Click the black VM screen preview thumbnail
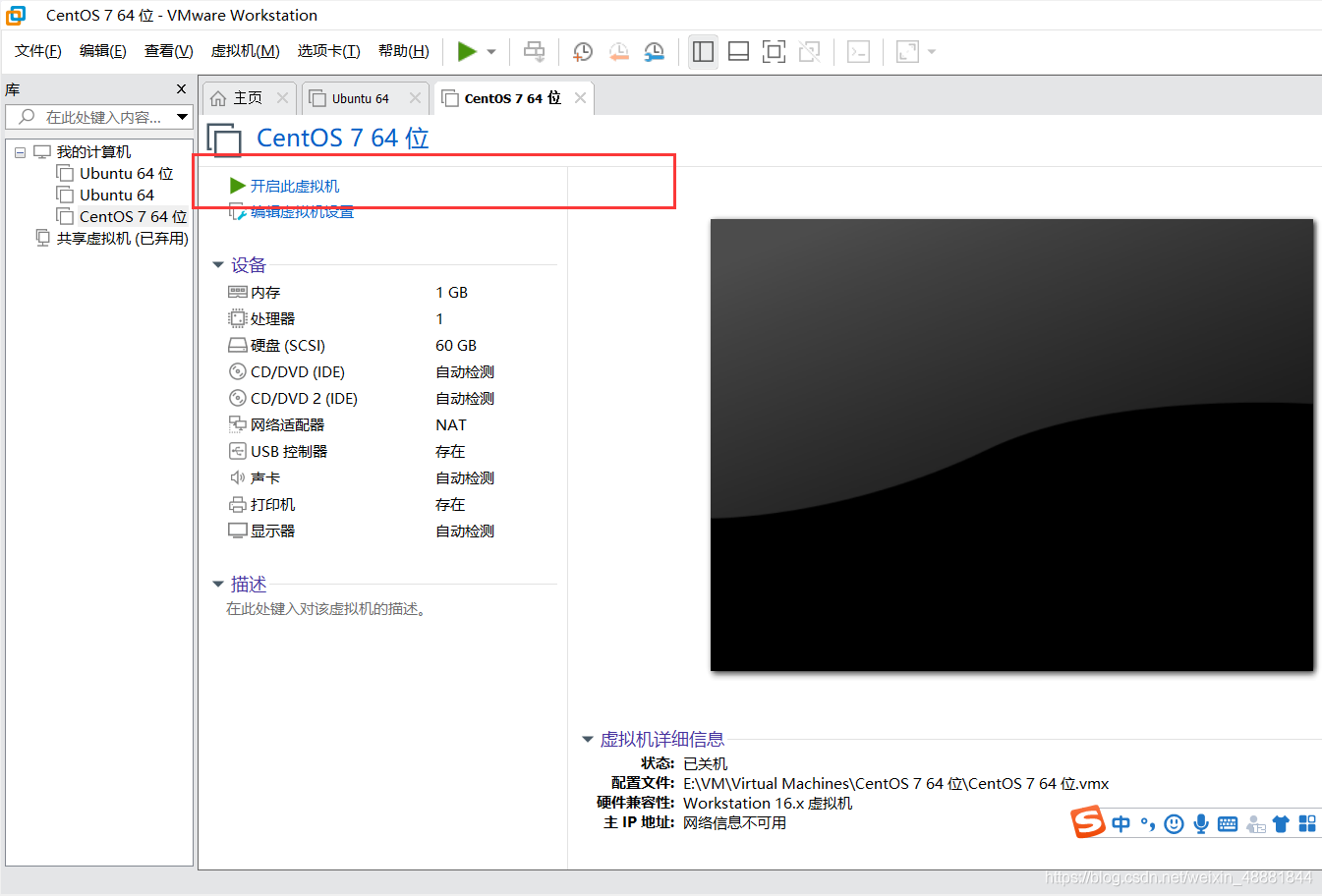The width and height of the screenshot is (1322, 896). coord(1012,445)
